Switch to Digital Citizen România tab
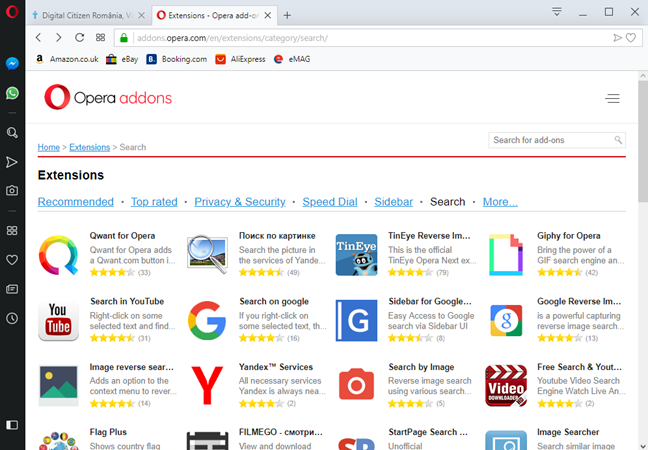Screen dimensions: 648x450 [87, 15]
